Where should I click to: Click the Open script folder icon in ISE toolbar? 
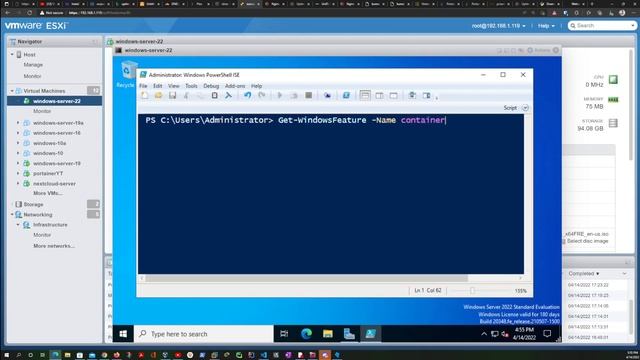point(158,96)
